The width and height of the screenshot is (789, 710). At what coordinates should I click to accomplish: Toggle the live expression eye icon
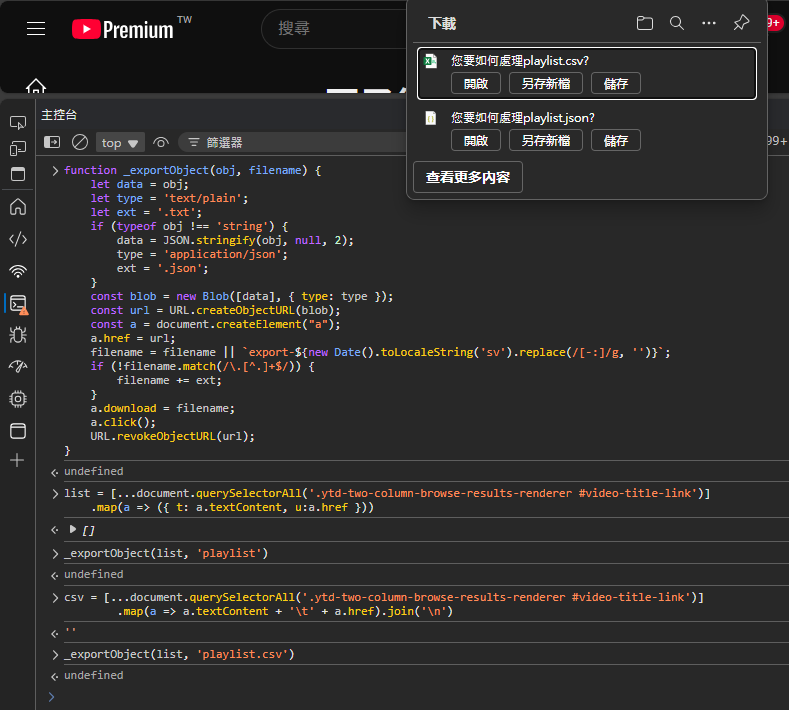pyautogui.click(x=160, y=143)
